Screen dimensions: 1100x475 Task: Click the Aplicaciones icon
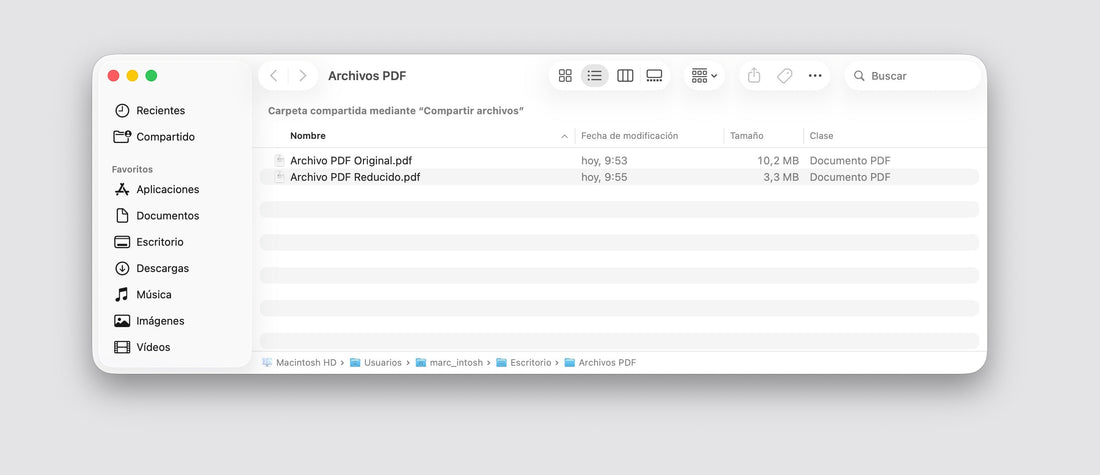[x=122, y=189]
